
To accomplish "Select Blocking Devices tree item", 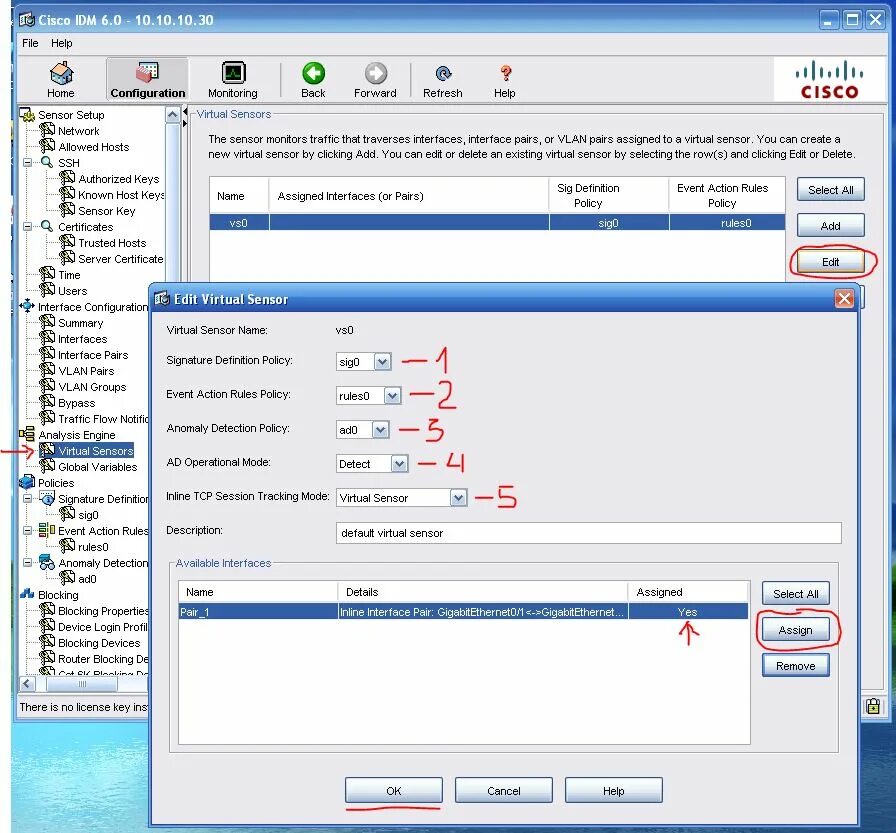I will 99,643.
